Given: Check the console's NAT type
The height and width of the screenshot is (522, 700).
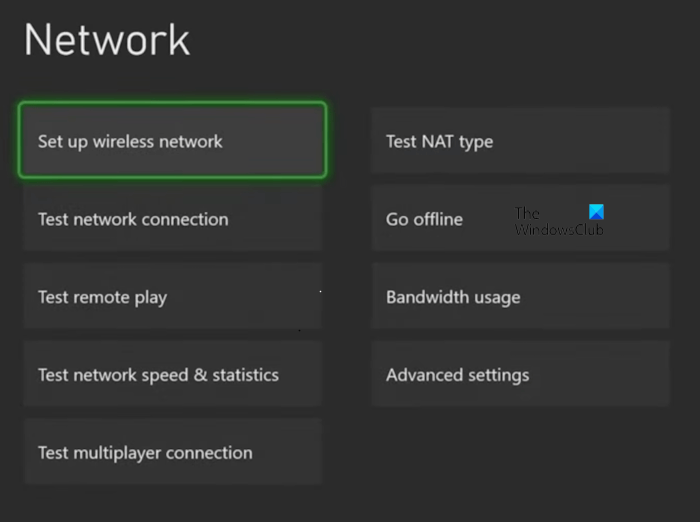Looking at the screenshot, I should tap(520, 141).
